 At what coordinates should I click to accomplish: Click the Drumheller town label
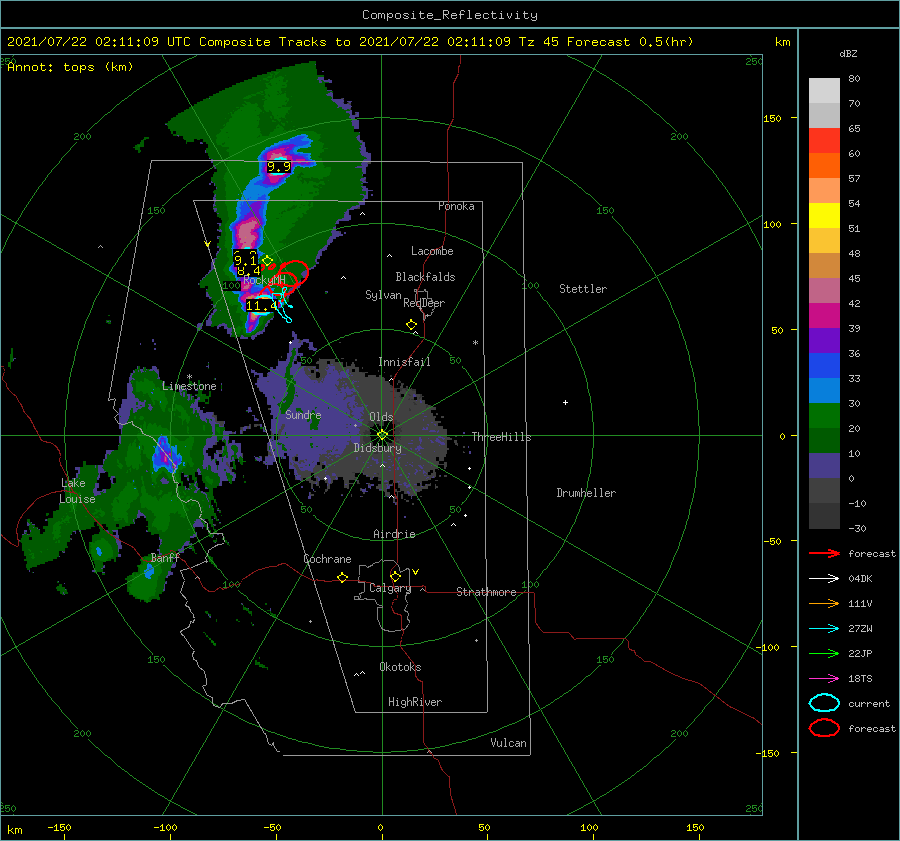pyautogui.click(x=586, y=493)
